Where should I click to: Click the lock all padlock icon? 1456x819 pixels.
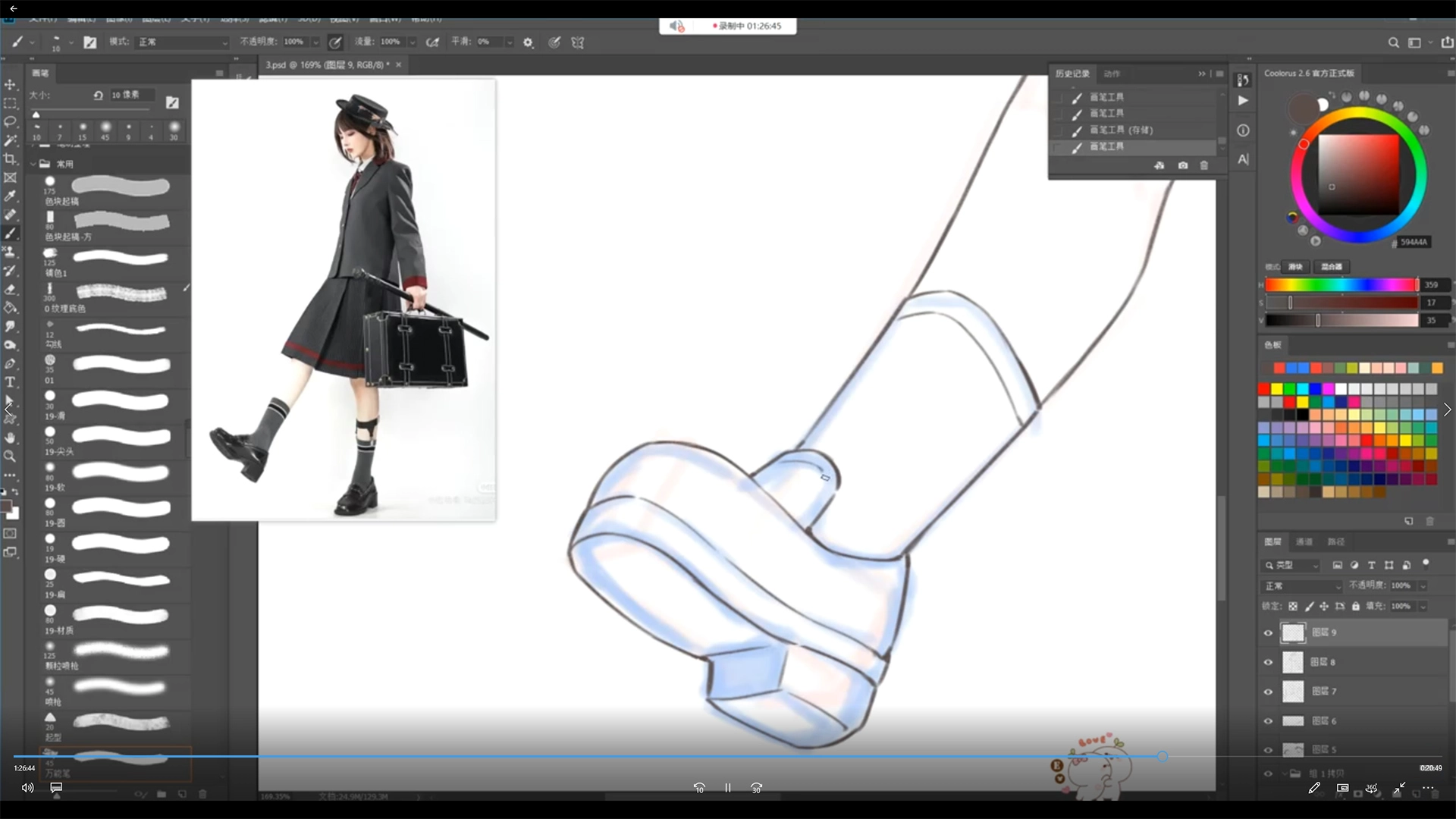(x=1356, y=607)
